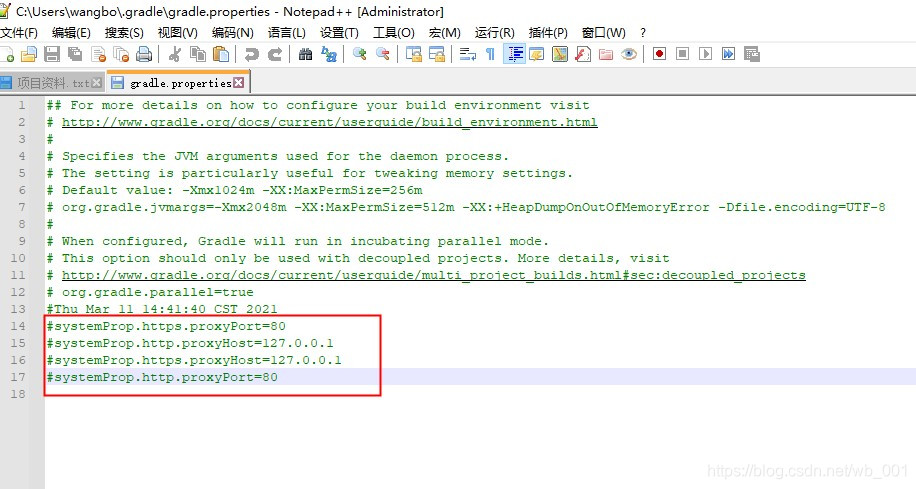Click text '#systemProp.https.proxyHost=127.0.0.1'
The height and width of the screenshot is (489, 916).
tap(194, 360)
